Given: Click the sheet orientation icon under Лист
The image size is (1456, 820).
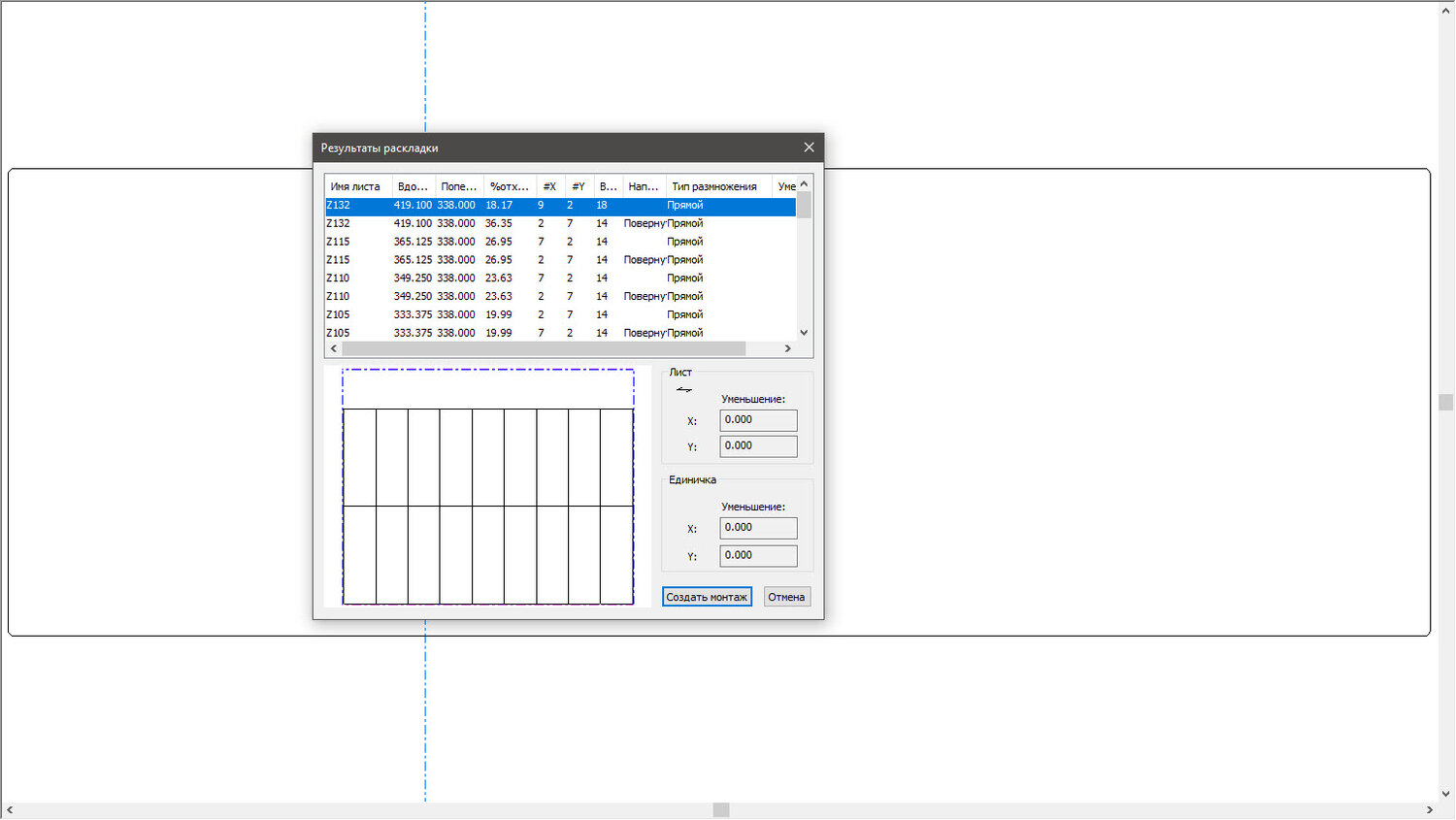Looking at the screenshot, I should (684, 389).
